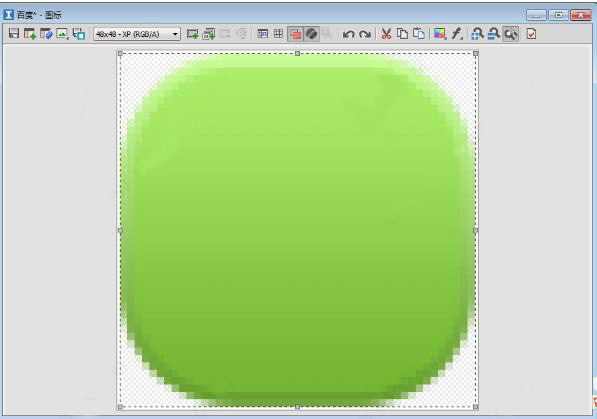Undo the last edit
This screenshot has width=597, height=419.
[x=348, y=34]
